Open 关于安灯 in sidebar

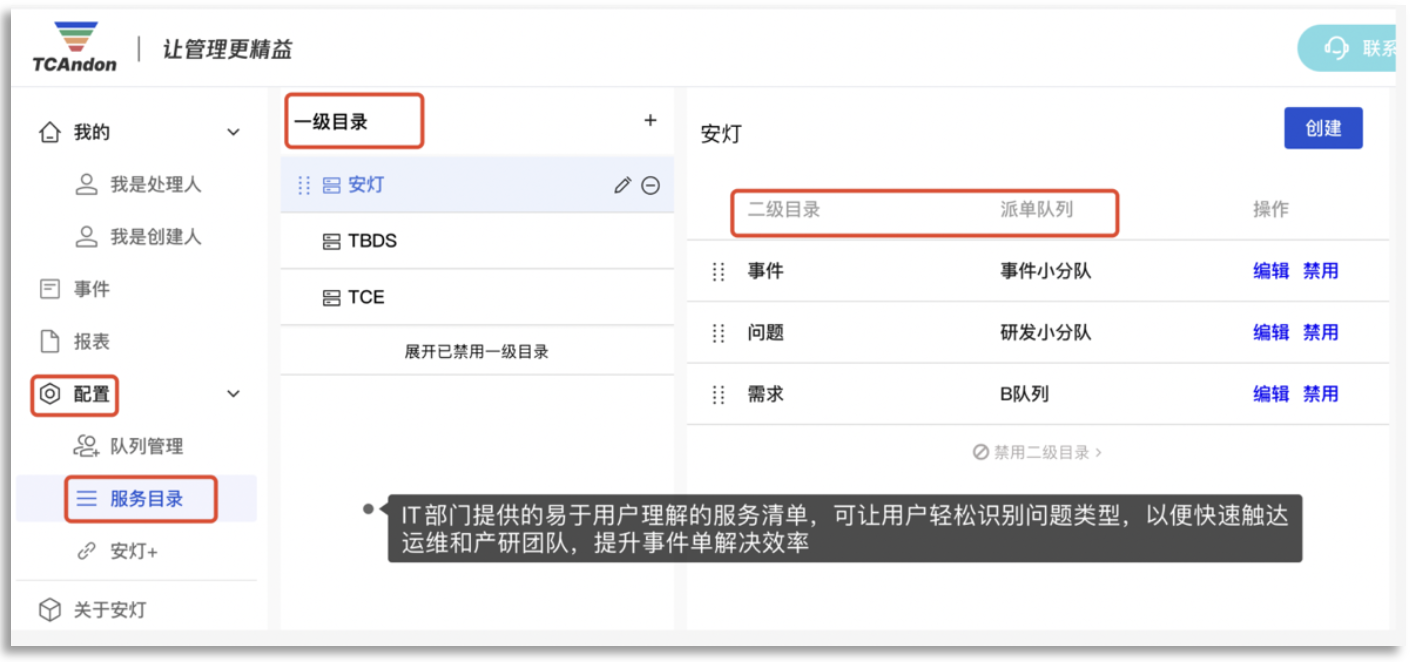coord(110,609)
